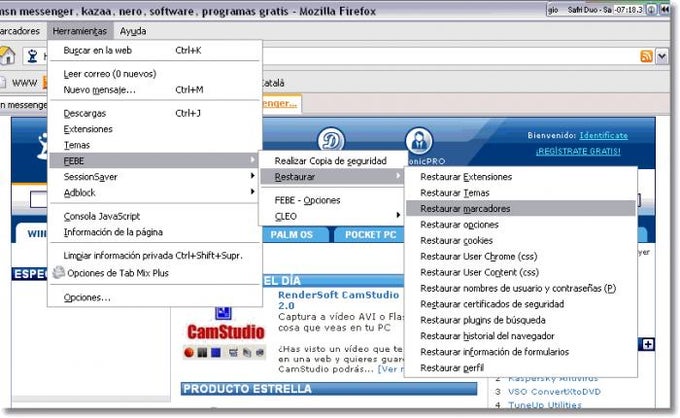Select Restaurar nombres de usuario y contraseñas

520,288
